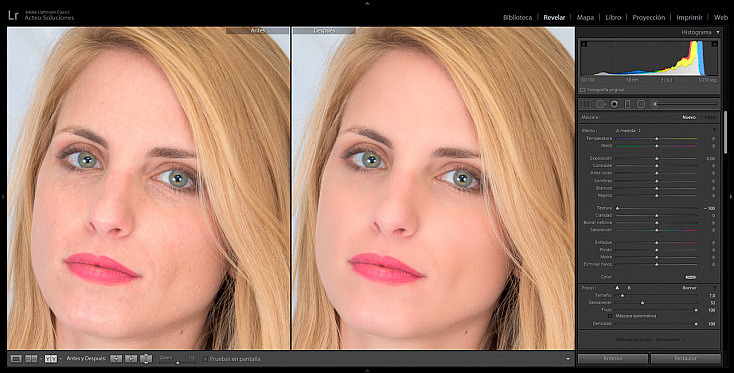Image resolution: width=734 pixels, height=373 pixels.
Task: Open the Biblioteca module
Action: [517, 17]
